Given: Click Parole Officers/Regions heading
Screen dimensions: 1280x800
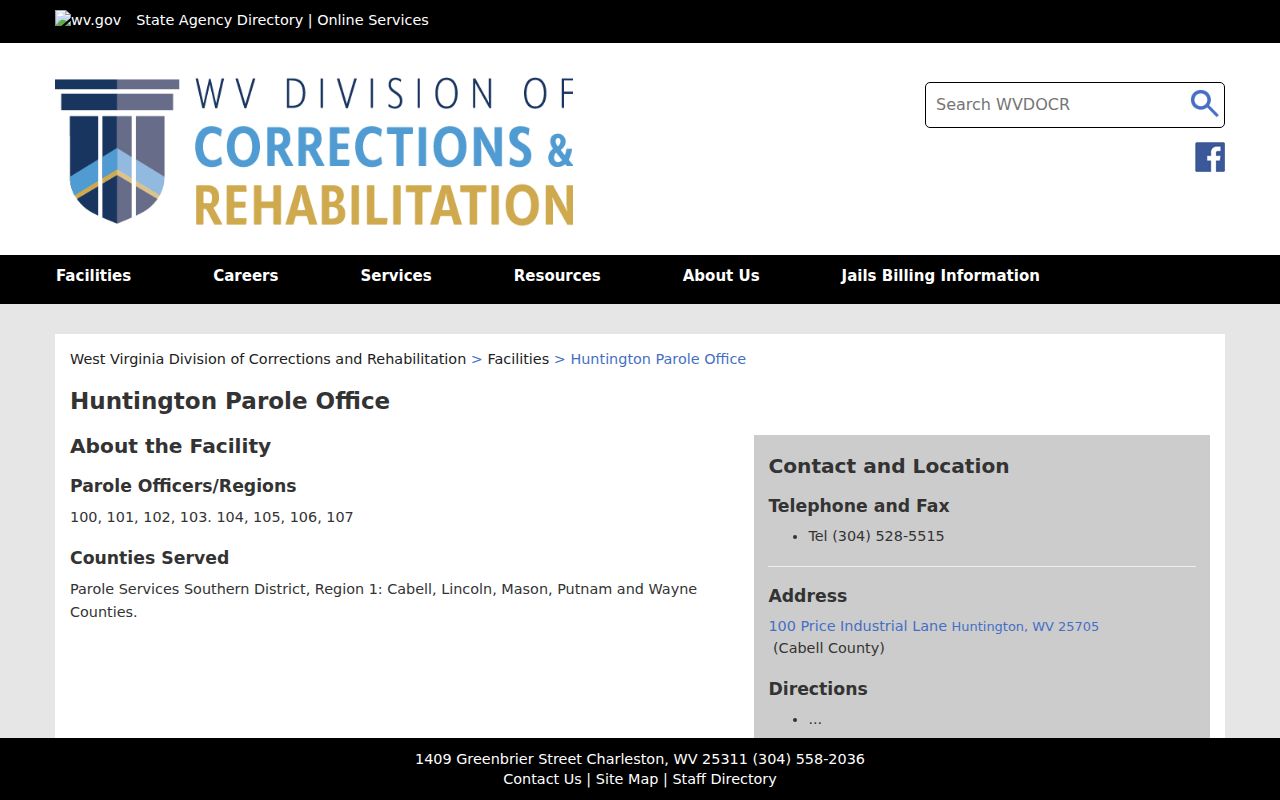Looking at the screenshot, I should tap(183, 486).
